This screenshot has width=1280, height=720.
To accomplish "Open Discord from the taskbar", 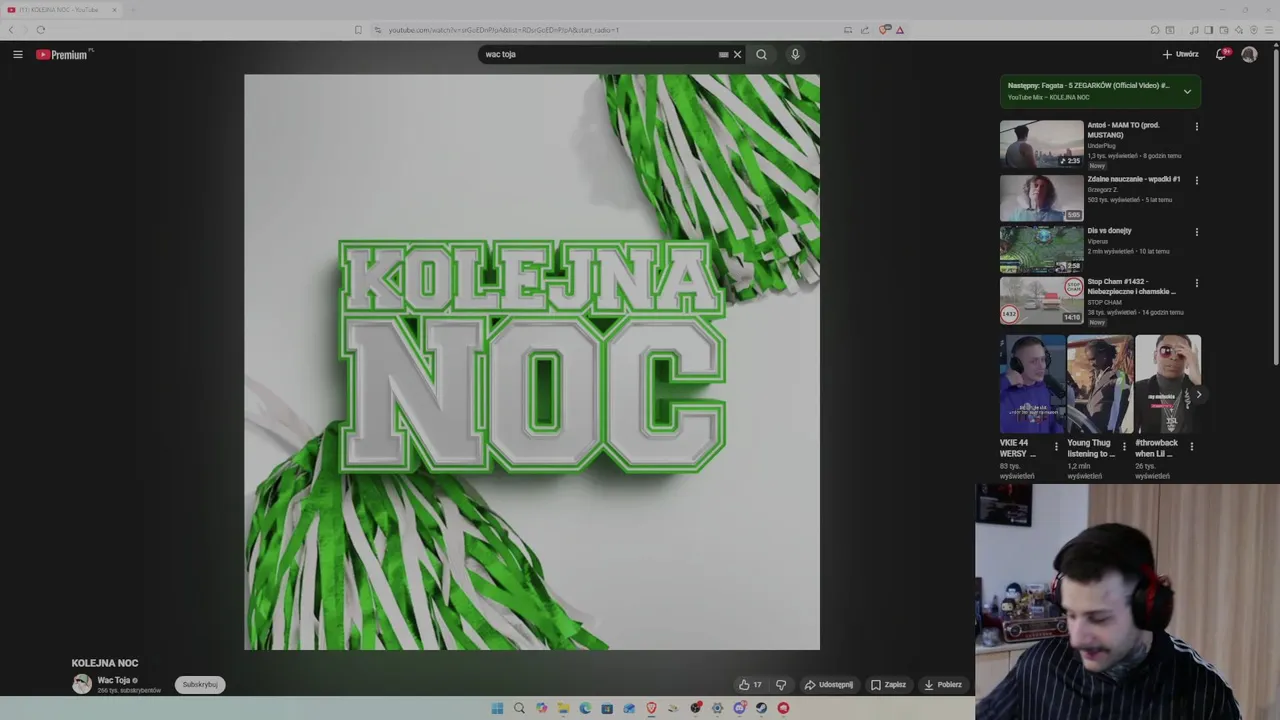I will point(739,708).
